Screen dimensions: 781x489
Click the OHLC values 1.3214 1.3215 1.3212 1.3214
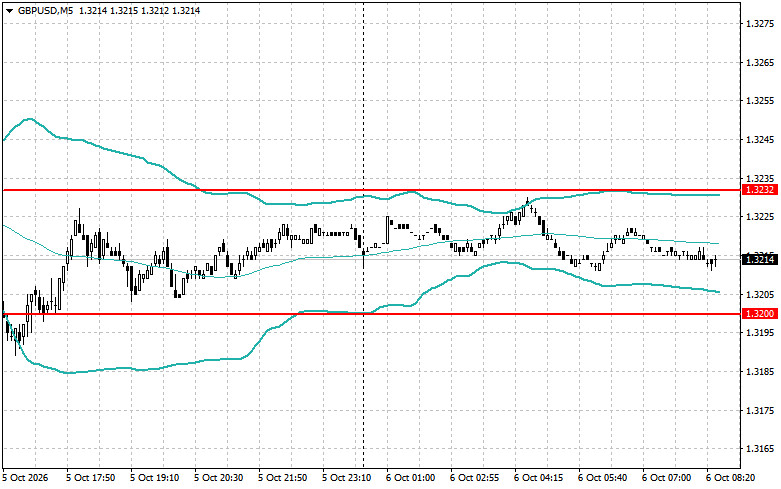point(139,10)
